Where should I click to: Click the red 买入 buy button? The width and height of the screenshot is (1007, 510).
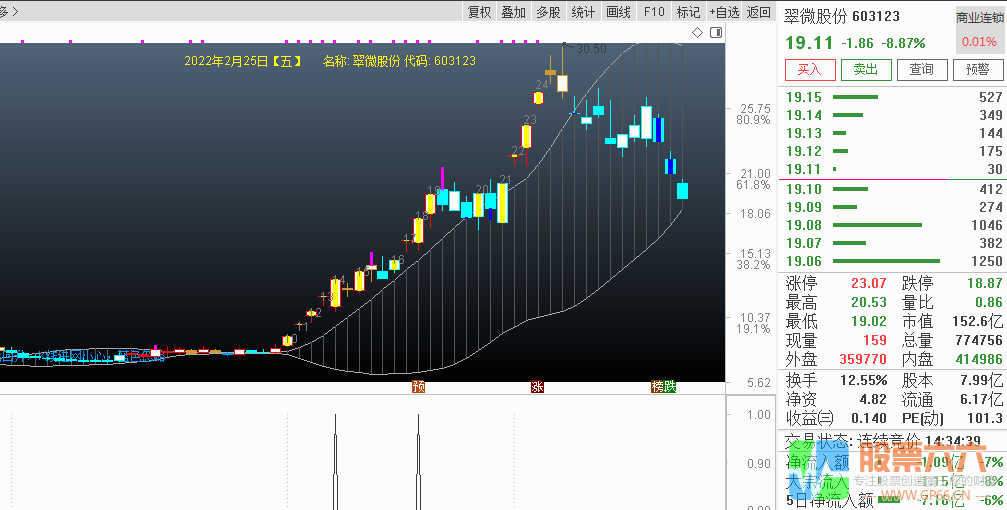(810, 69)
